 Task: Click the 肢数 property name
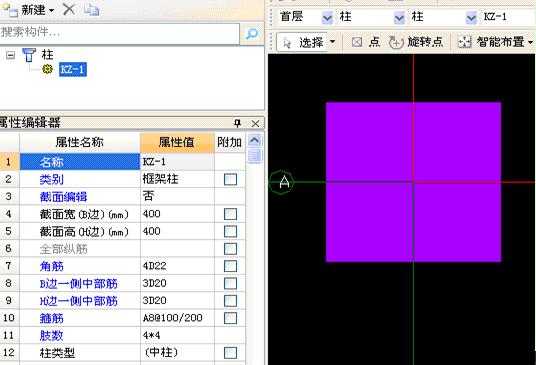point(52,336)
